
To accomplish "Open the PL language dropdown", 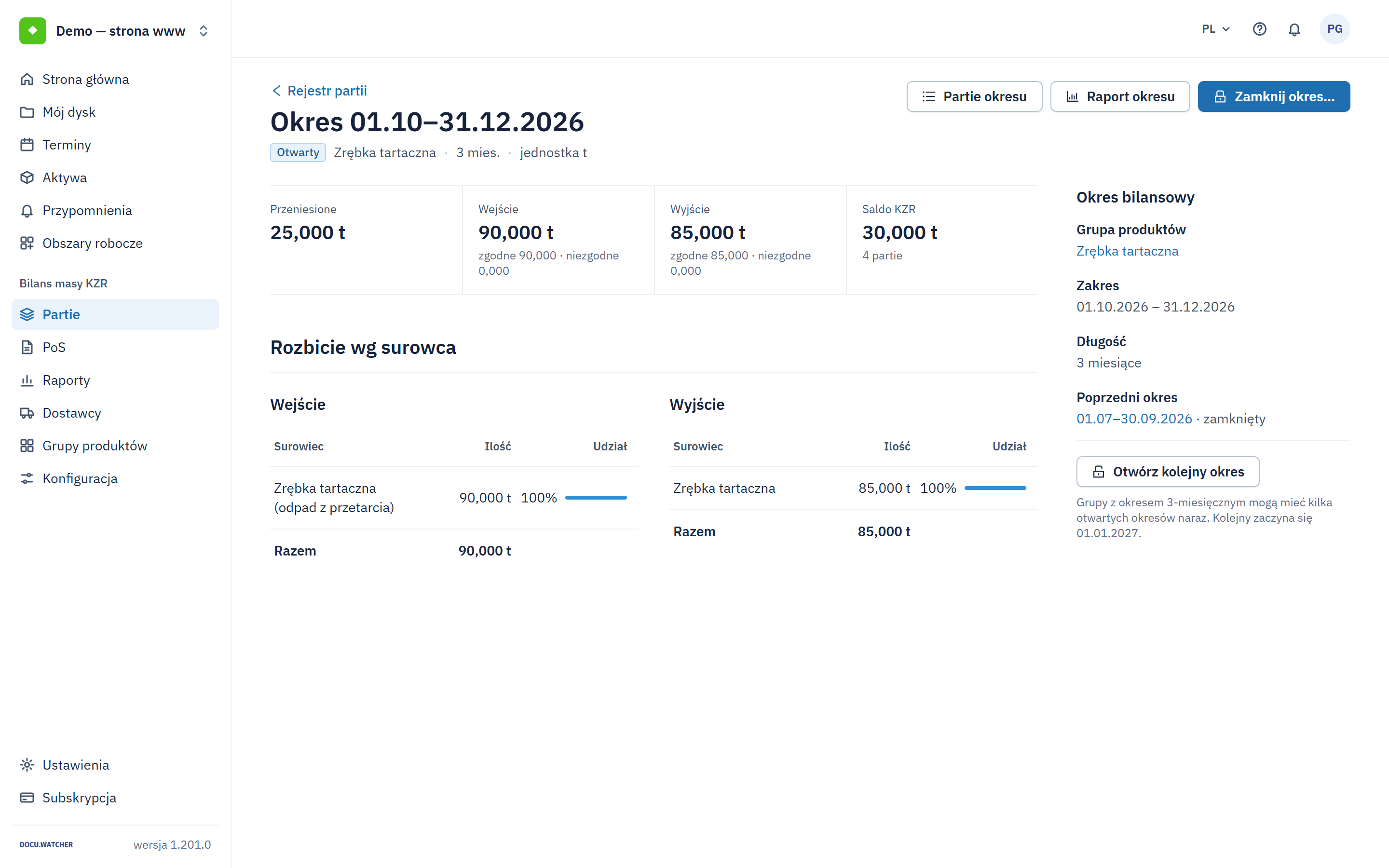I will point(1216,29).
